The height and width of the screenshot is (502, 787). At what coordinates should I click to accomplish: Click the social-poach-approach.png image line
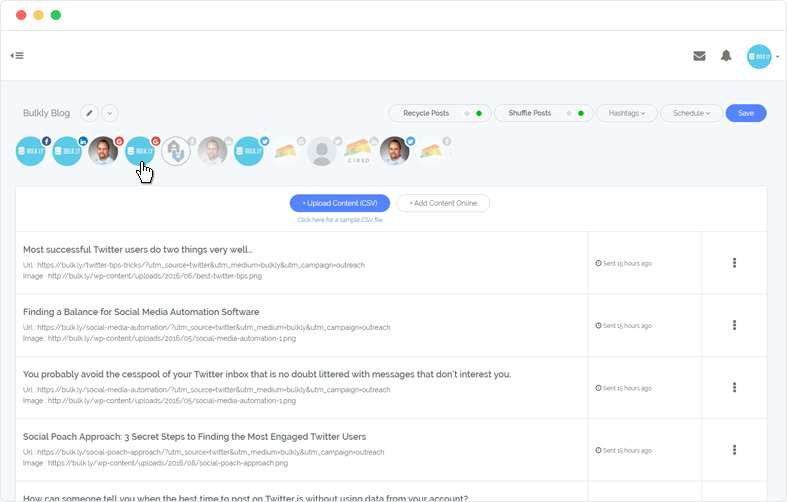tap(155, 463)
